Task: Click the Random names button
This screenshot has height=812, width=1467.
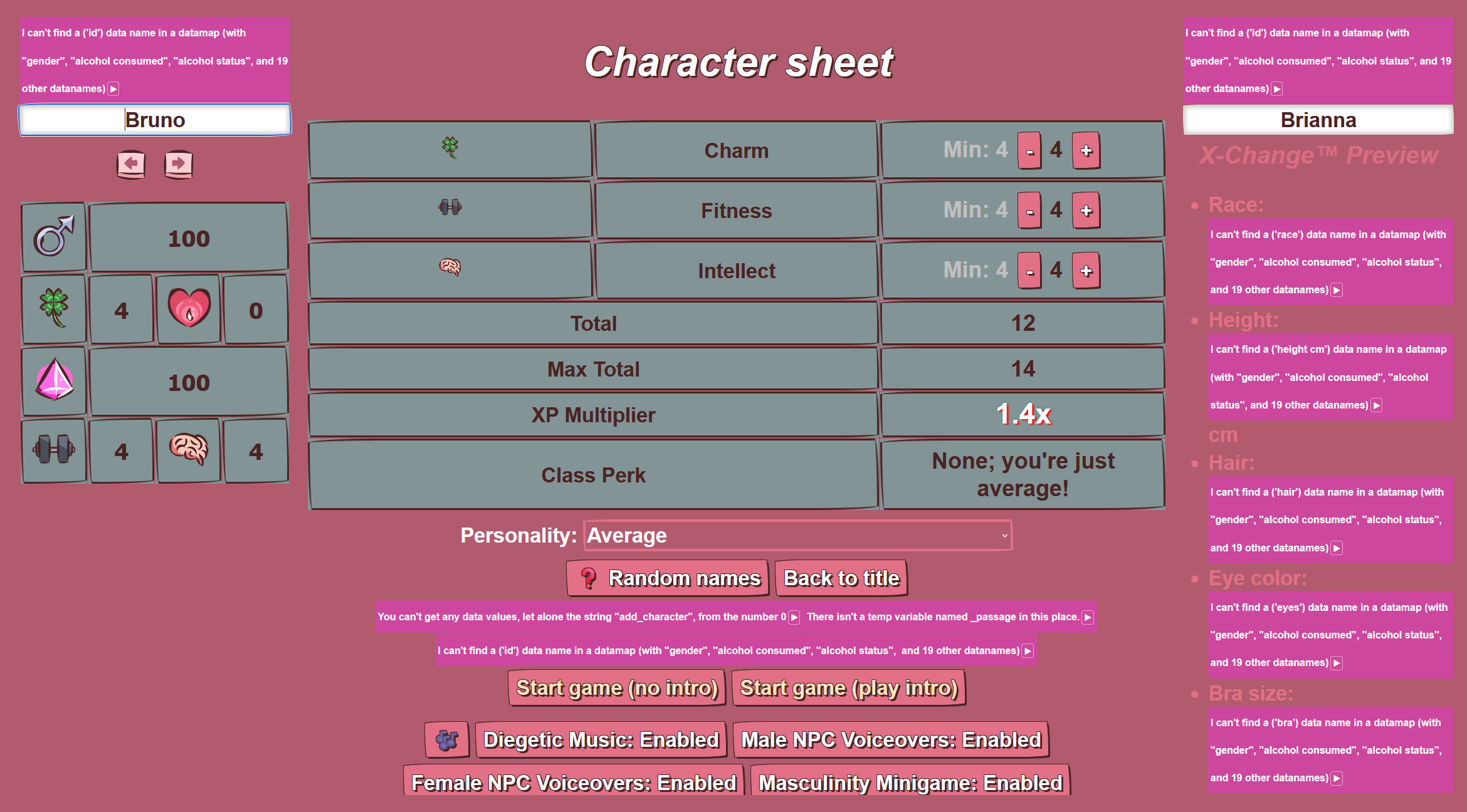Action: coord(667,577)
